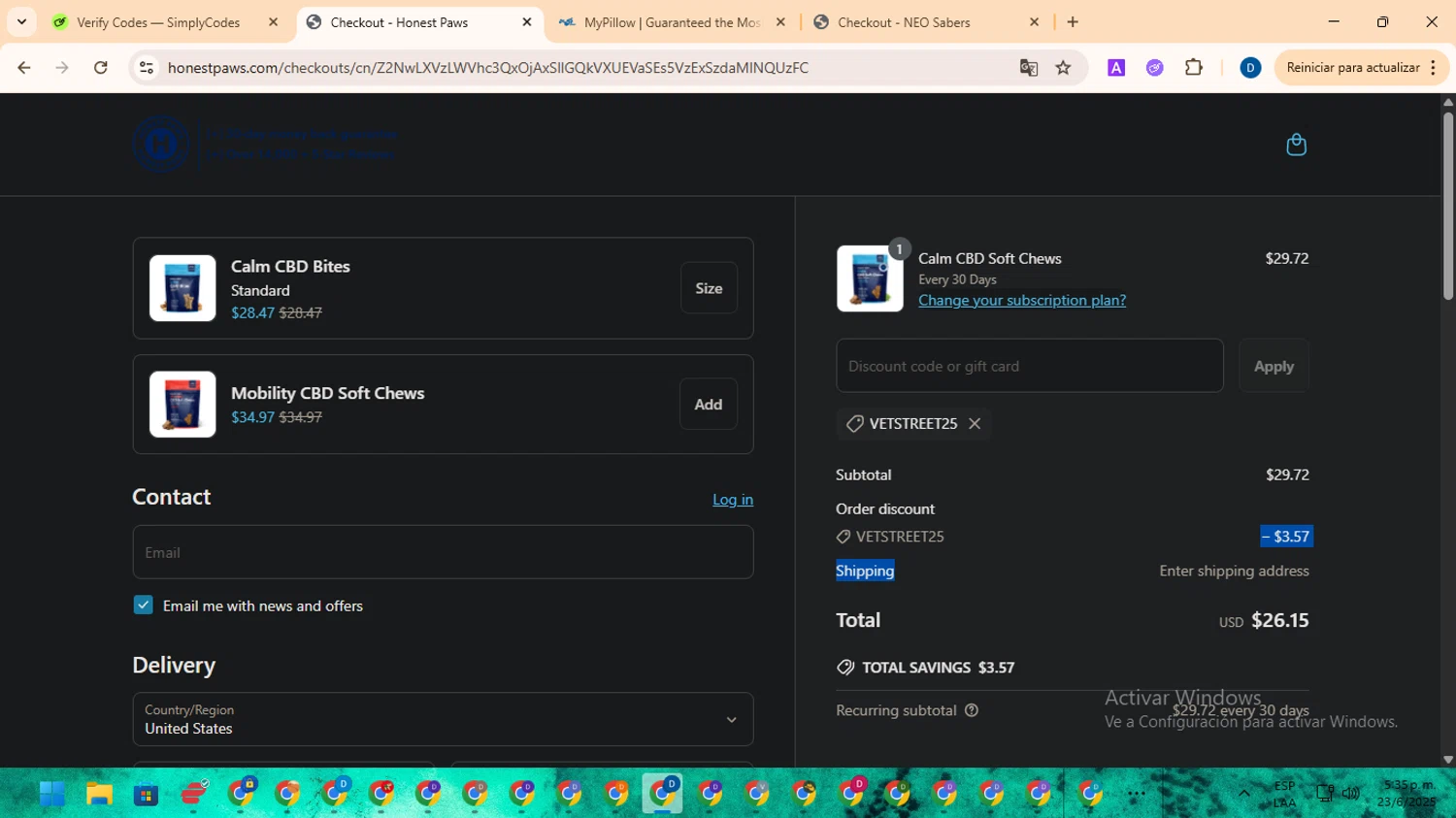Open the Translate this page icon
Viewport: 1456px width, 818px height.
click(x=1029, y=68)
